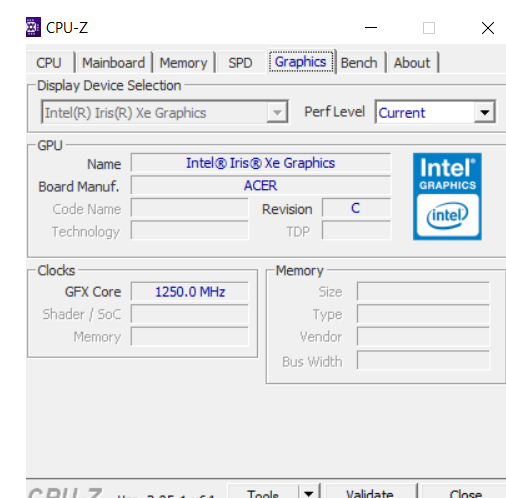The image size is (506, 498).
Task: Click the Intel Graphics logo image
Action: [447, 196]
